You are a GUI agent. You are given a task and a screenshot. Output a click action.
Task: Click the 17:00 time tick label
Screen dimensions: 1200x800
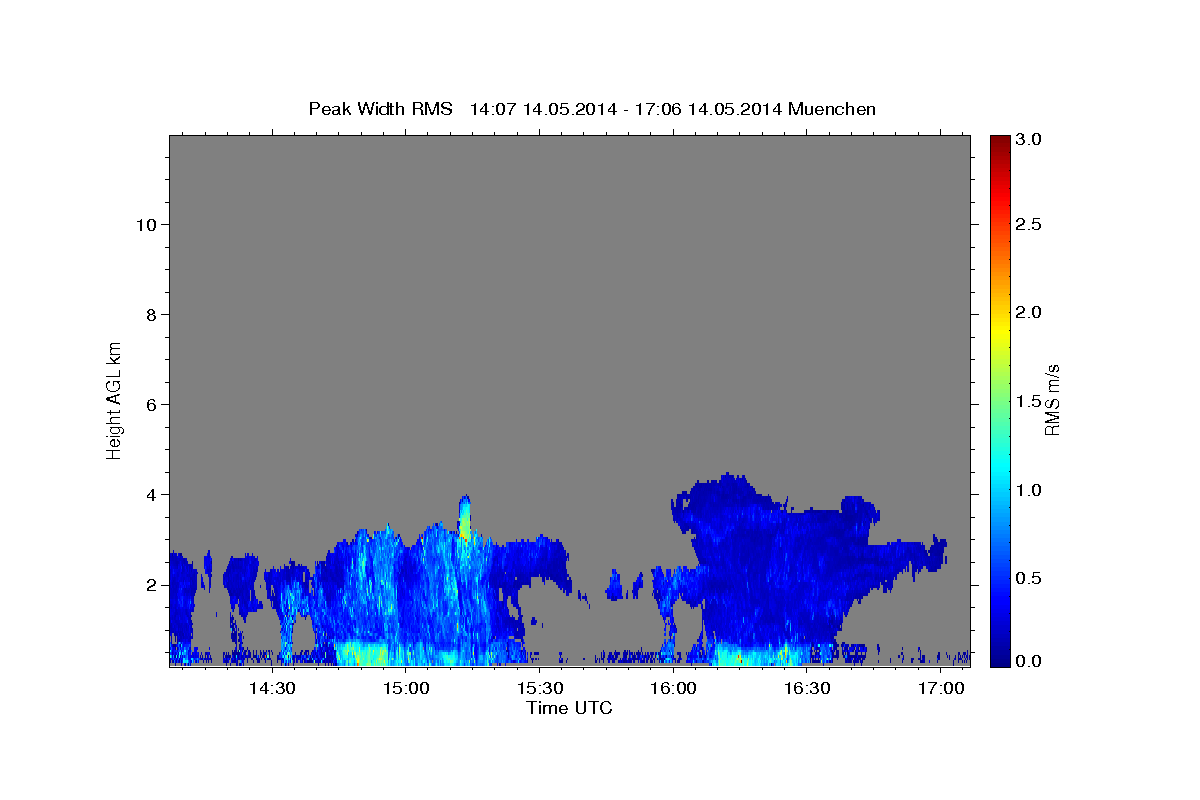(941, 688)
